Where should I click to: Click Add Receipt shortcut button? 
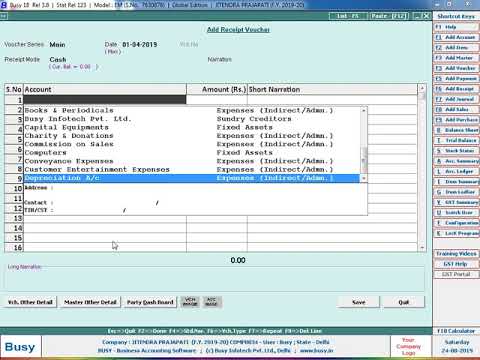click(456, 89)
